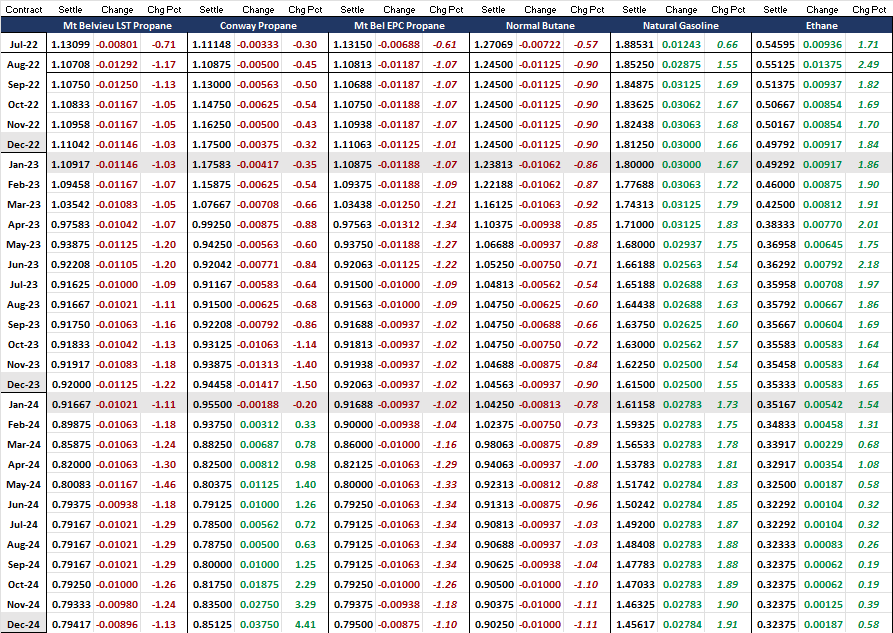
Task: Select the Ethane header
Action: tap(822, 26)
